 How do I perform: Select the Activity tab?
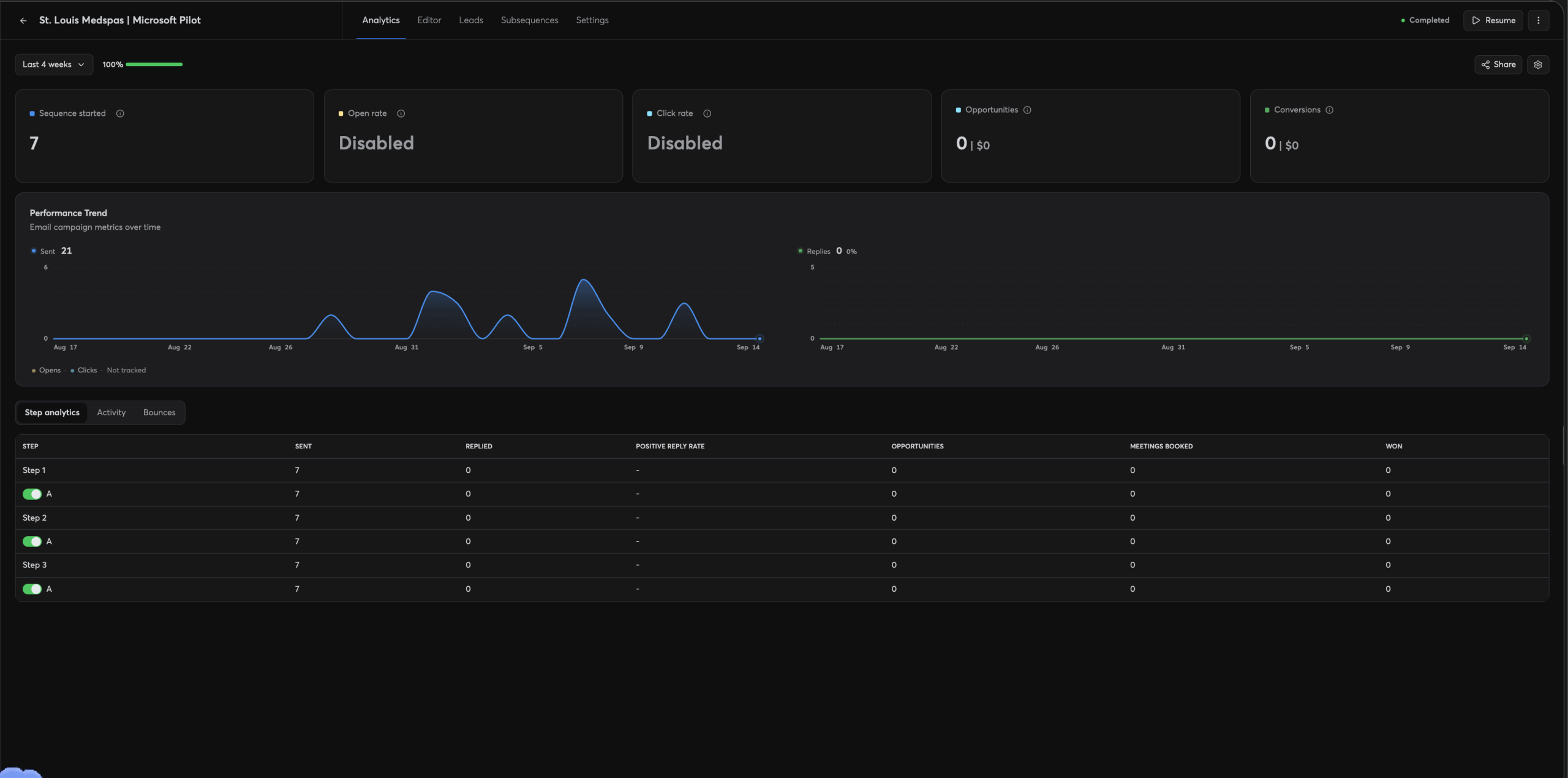pyautogui.click(x=111, y=412)
